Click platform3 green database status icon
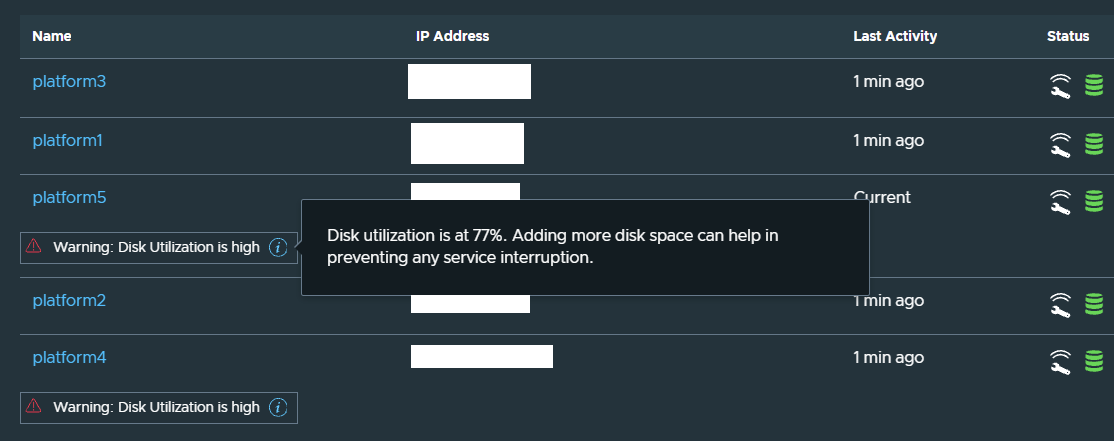Viewport: 1114px width, 441px height. 1094,86
